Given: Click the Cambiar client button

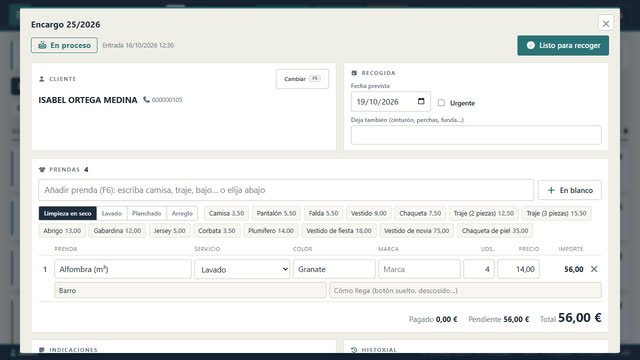Looking at the screenshot, I should pyautogui.click(x=302, y=79).
